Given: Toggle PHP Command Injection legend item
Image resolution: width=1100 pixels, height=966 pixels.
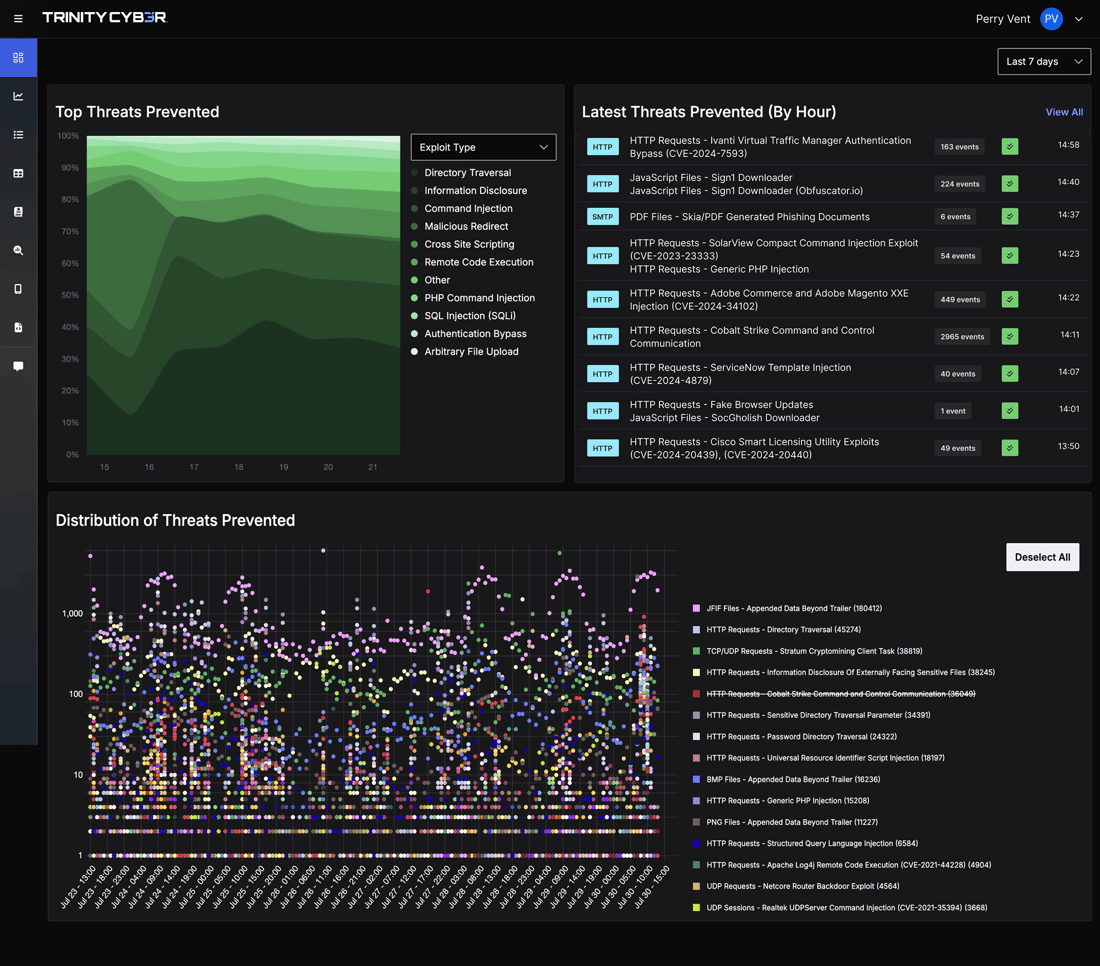Looking at the screenshot, I should [x=473, y=298].
